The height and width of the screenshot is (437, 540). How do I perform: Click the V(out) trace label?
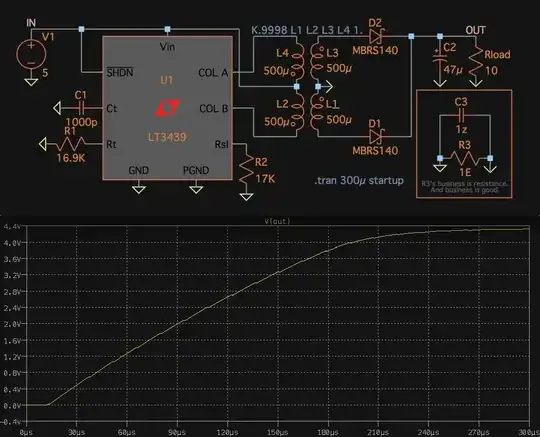tap(278, 221)
